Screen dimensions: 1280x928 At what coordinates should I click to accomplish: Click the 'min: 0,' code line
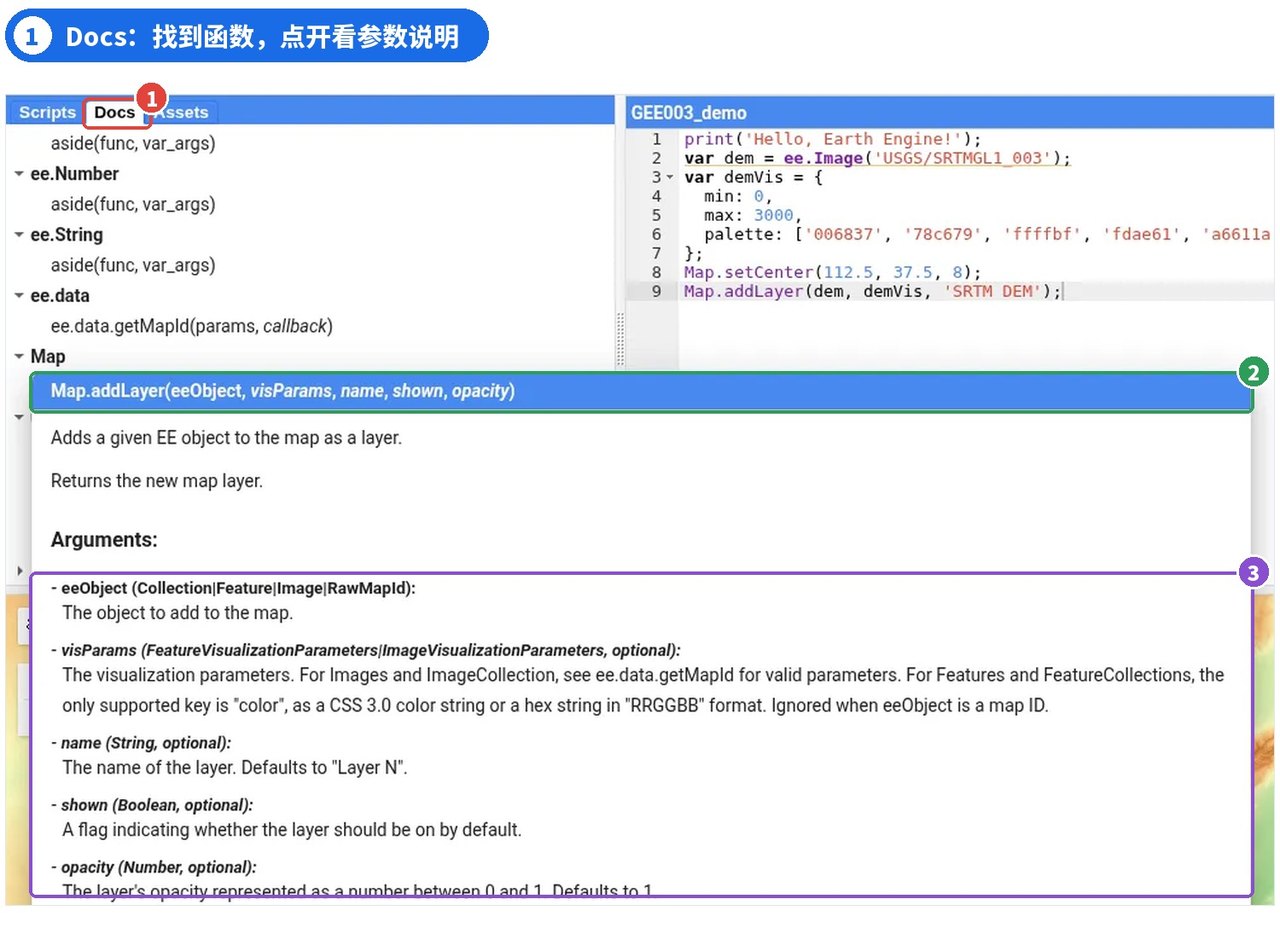738,196
